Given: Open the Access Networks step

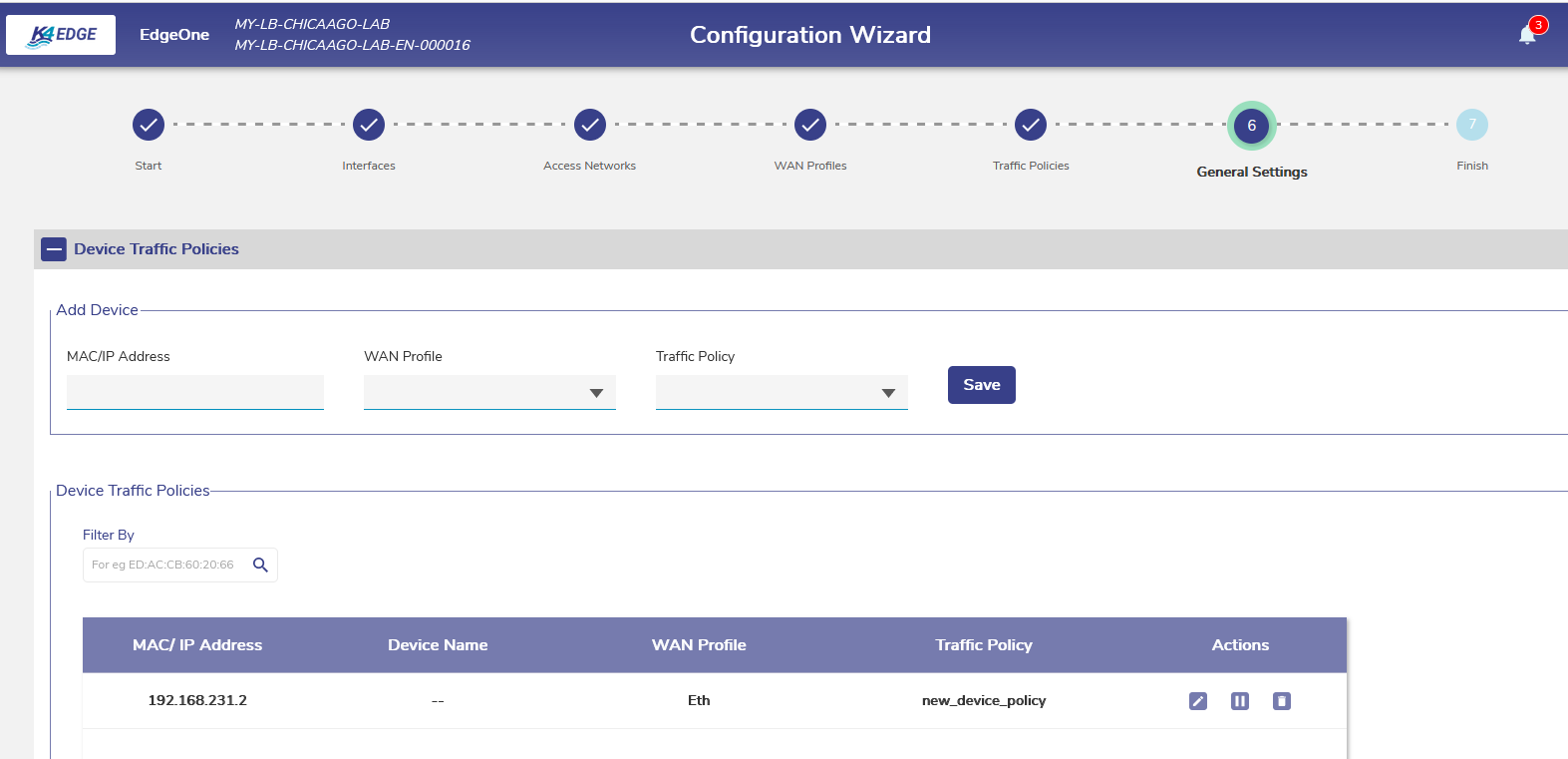Looking at the screenshot, I should click(x=590, y=126).
